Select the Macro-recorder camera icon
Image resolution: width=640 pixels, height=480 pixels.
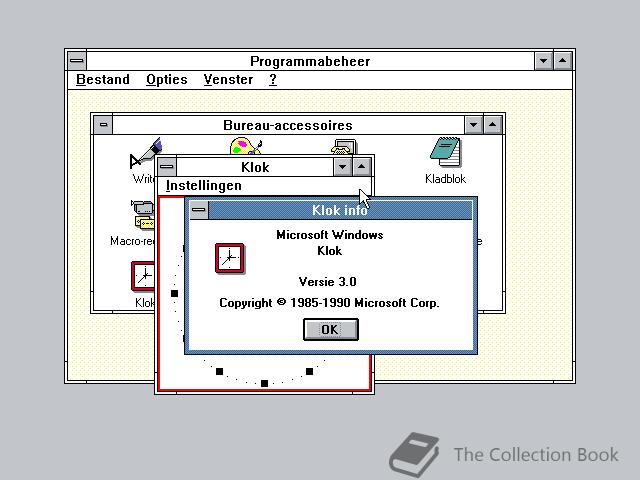pyautogui.click(x=143, y=215)
